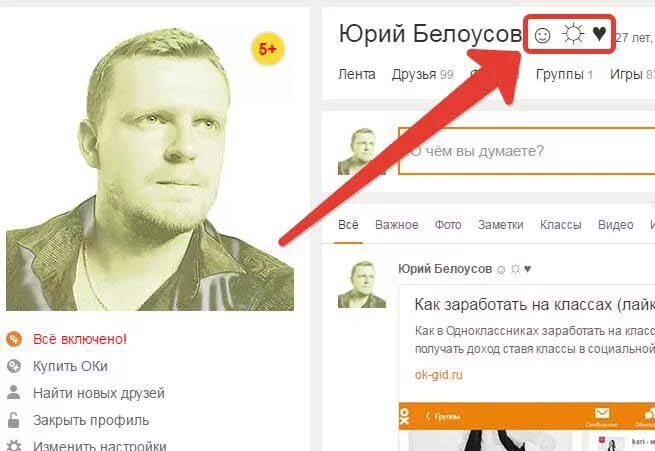Click the Odnoklassniki logo in orange preview bar
The height and width of the screenshot is (451, 655).
tap(405, 416)
